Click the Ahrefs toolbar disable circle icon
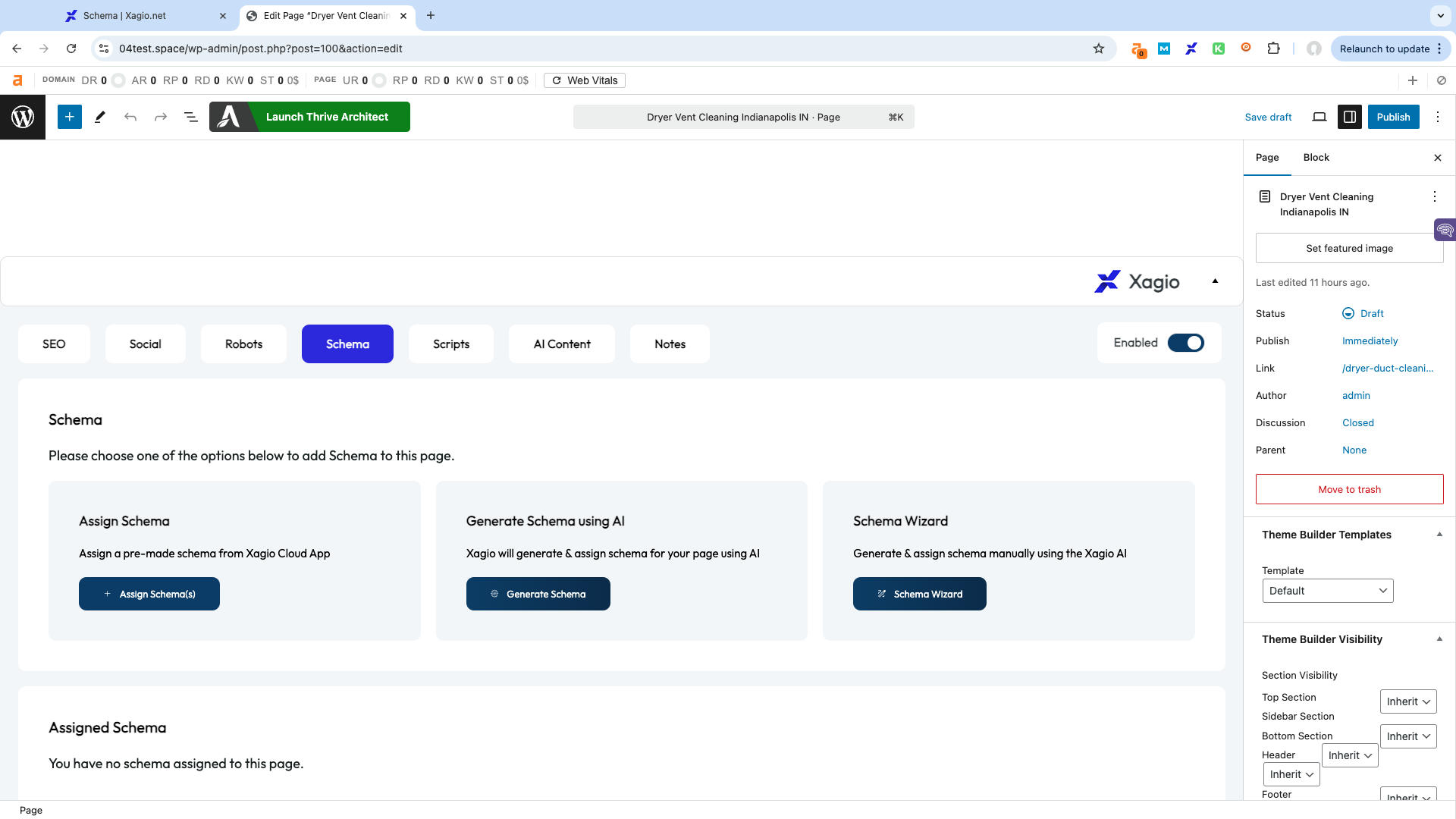Image resolution: width=1456 pixels, height=819 pixels. pyautogui.click(x=1442, y=80)
